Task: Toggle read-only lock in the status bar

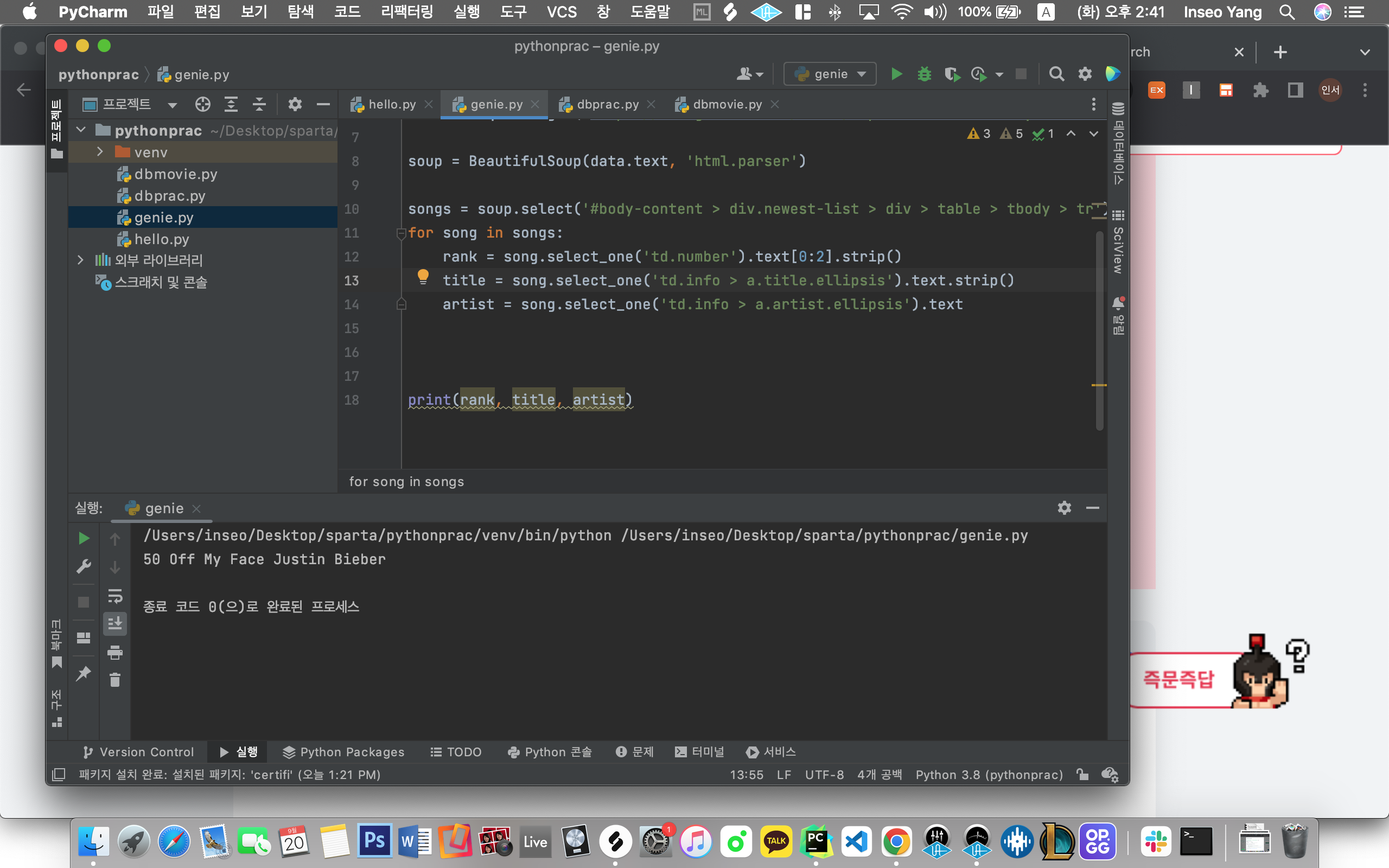Action: tap(1082, 775)
